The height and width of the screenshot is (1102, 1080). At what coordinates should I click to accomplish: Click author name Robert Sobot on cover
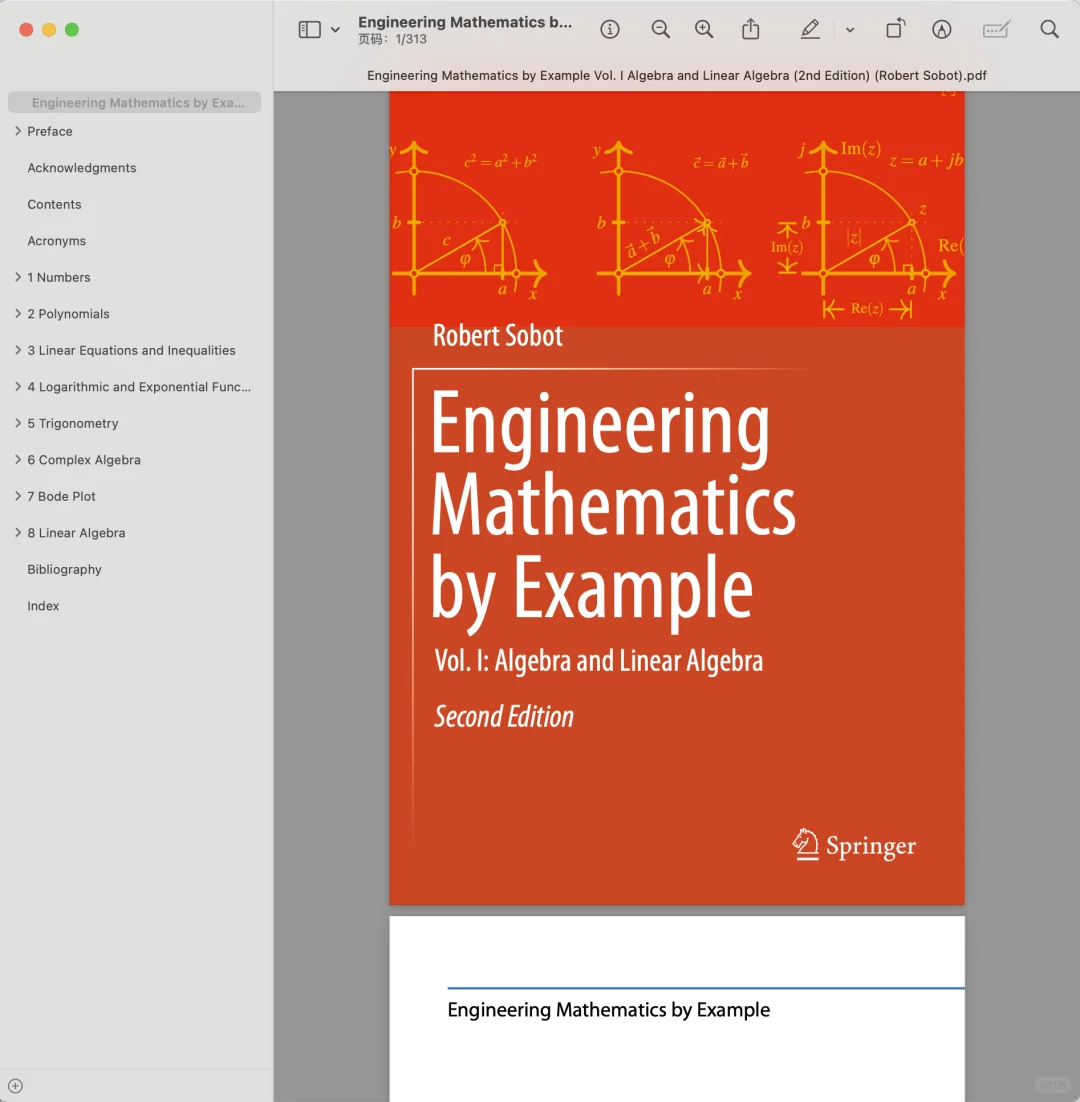497,336
